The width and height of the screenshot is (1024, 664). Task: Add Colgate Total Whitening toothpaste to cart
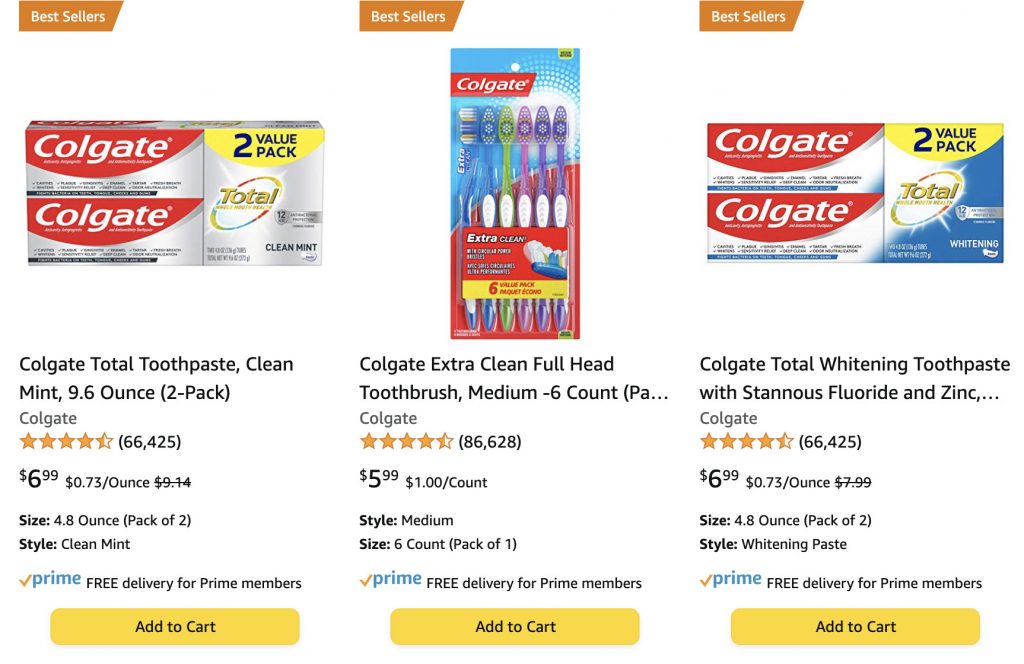(855, 627)
